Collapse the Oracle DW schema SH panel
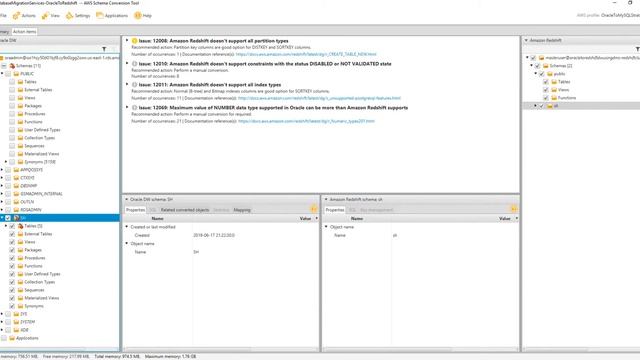The width and height of the screenshot is (640, 360). [127, 199]
